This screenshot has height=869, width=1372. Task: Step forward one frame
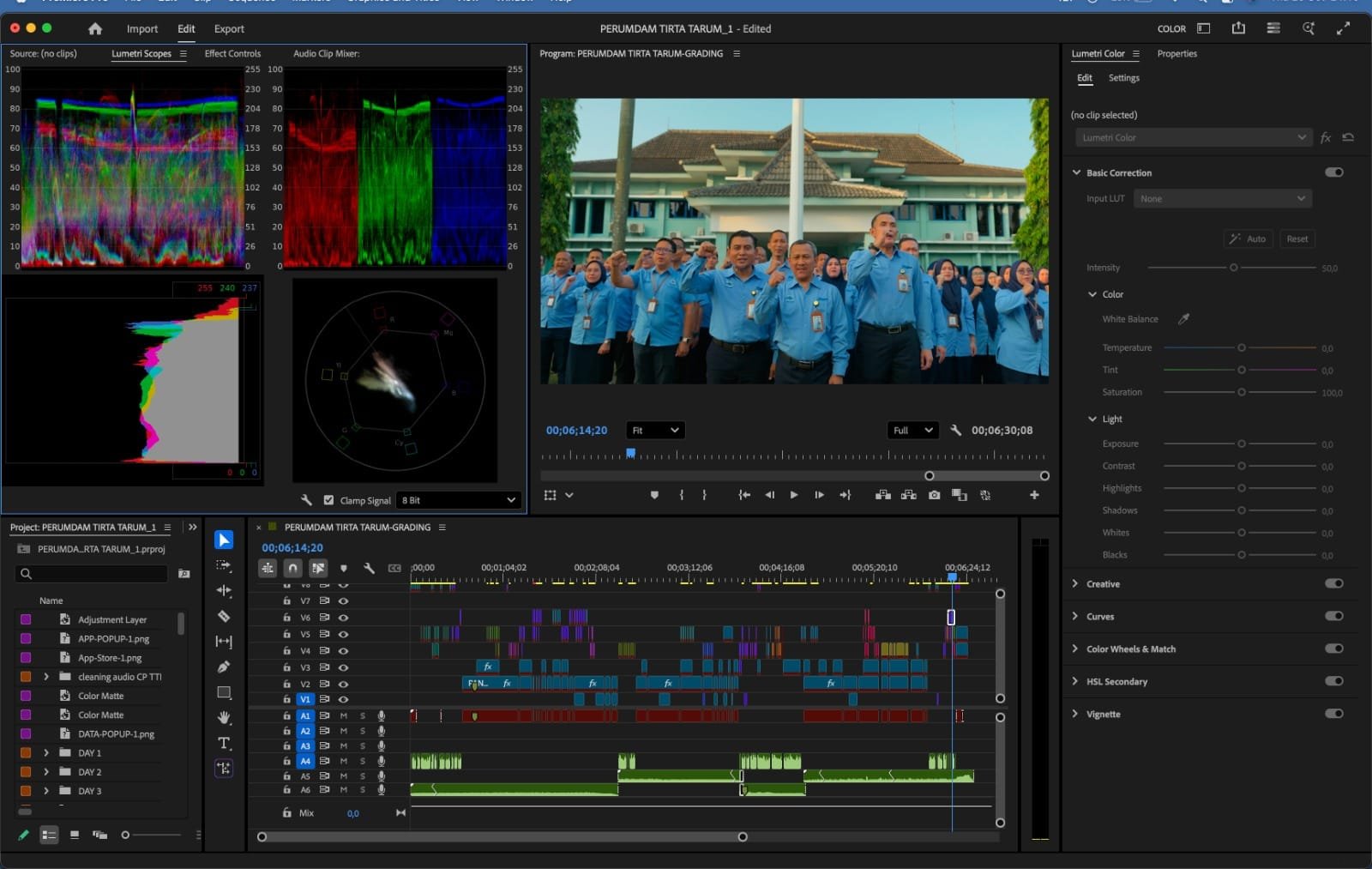[819, 495]
